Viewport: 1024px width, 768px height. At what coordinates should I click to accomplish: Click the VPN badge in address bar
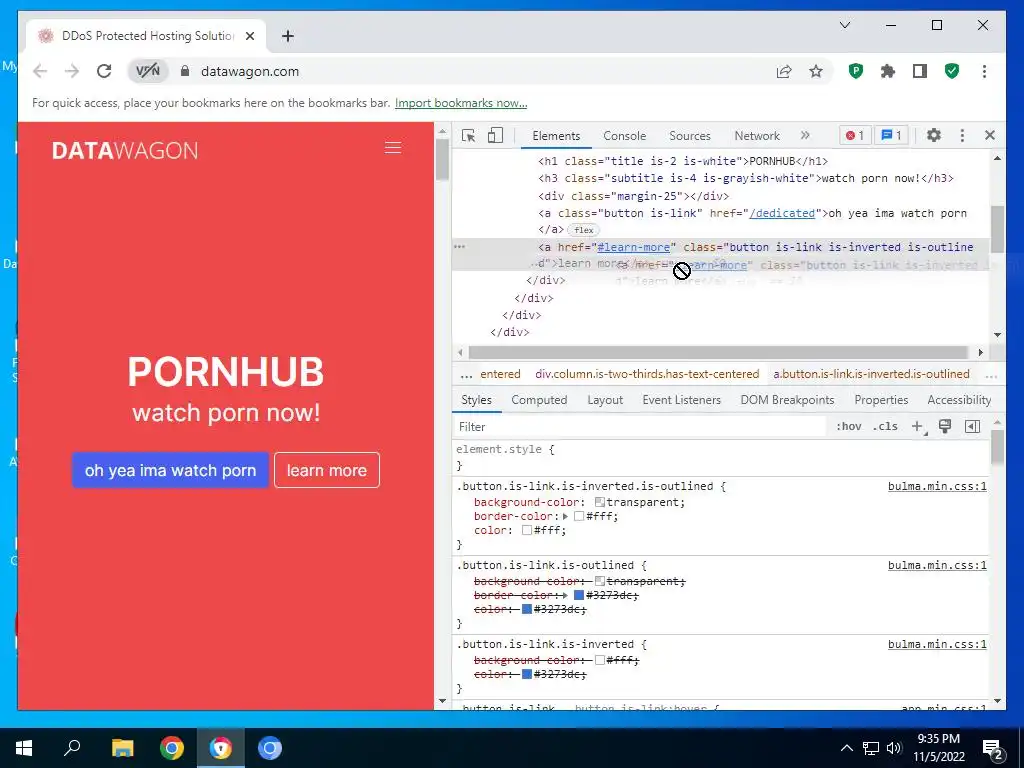tap(148, 71)
